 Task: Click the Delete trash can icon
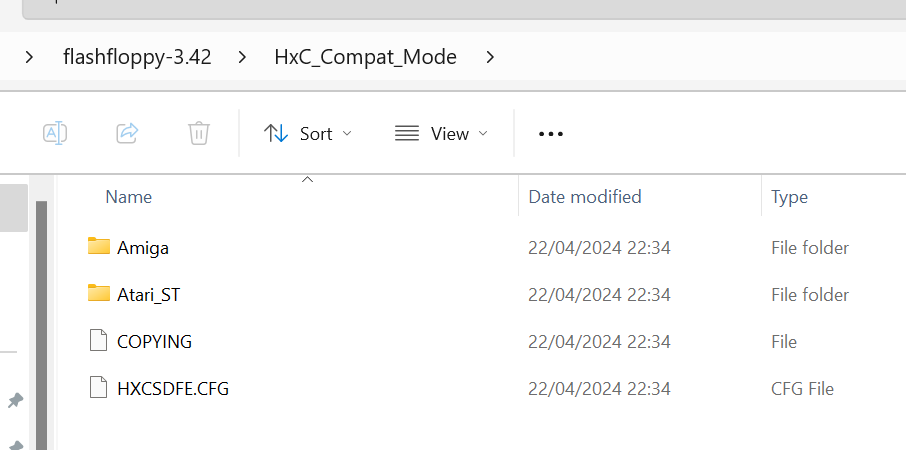(x=199, y=133)
